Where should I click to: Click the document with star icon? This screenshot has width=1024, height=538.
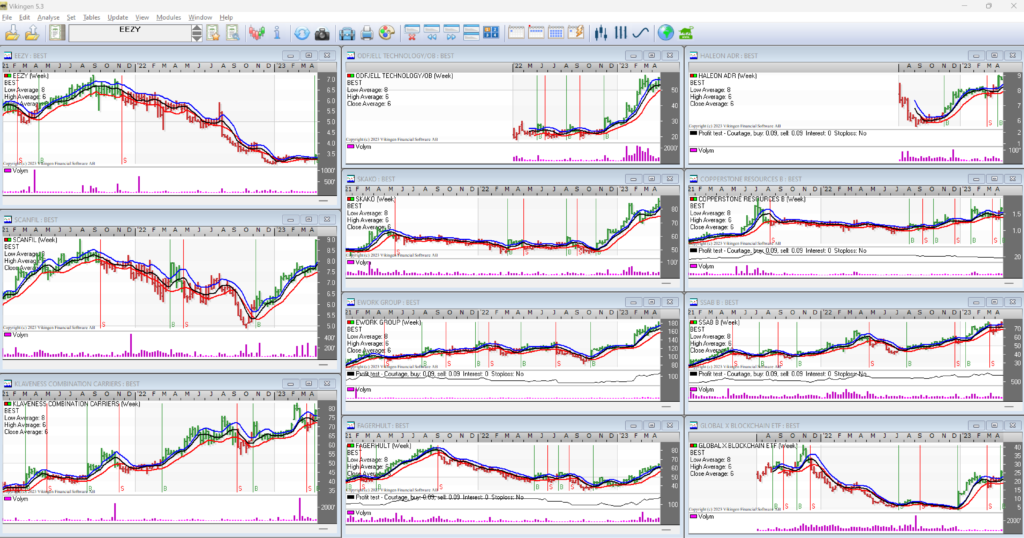click(x=213, y=33)
